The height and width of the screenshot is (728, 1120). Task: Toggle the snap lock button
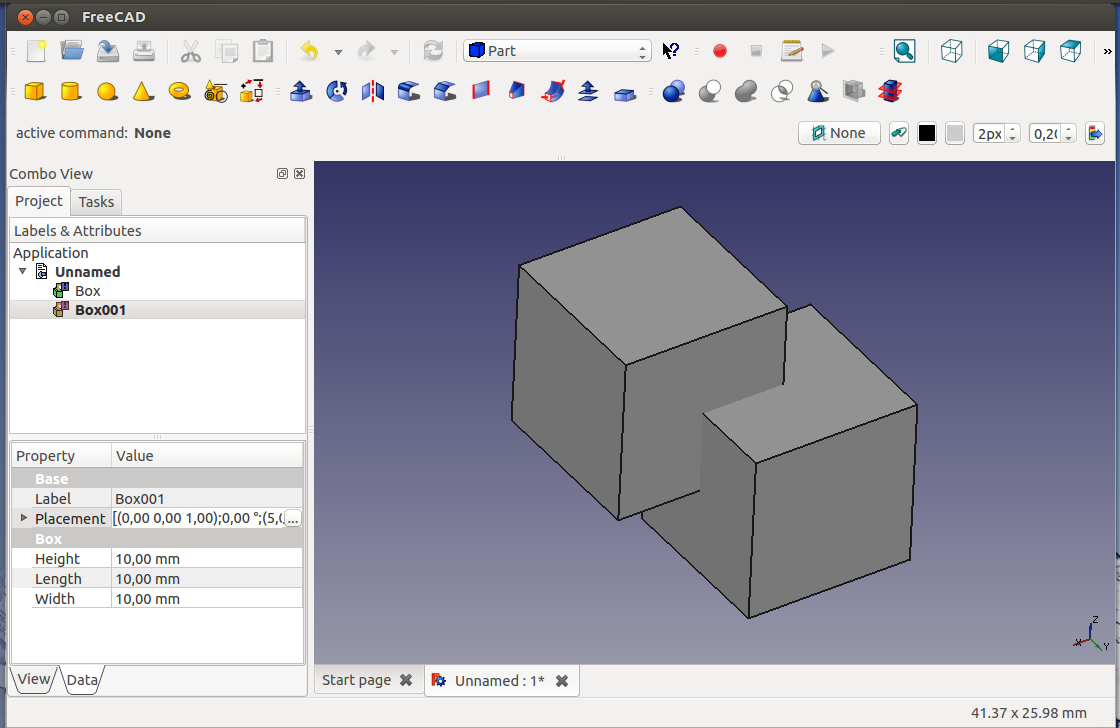pyautogui.click(x=898, y=133)
